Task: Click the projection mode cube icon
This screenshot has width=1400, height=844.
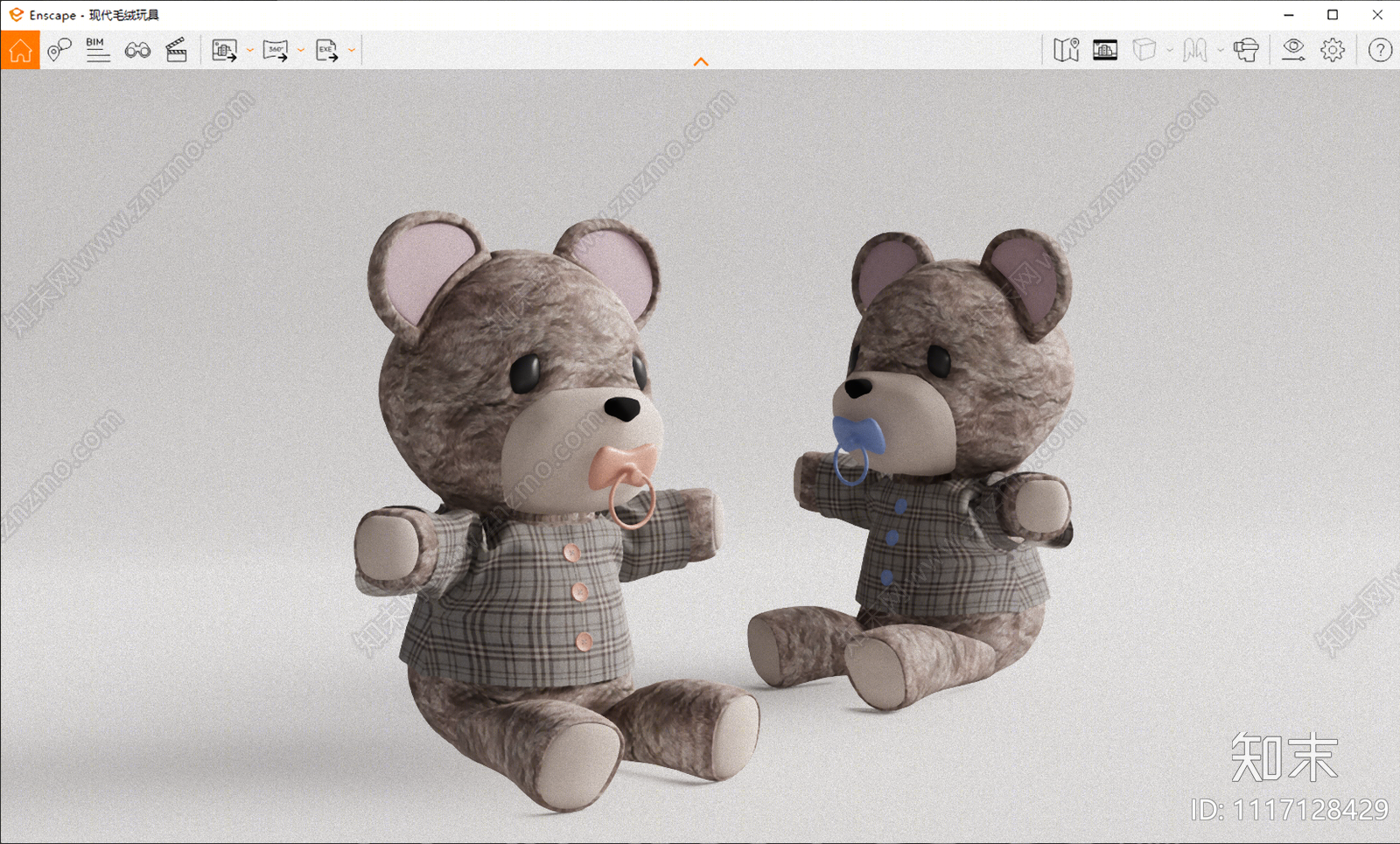Action: (x=1144, y=50)
